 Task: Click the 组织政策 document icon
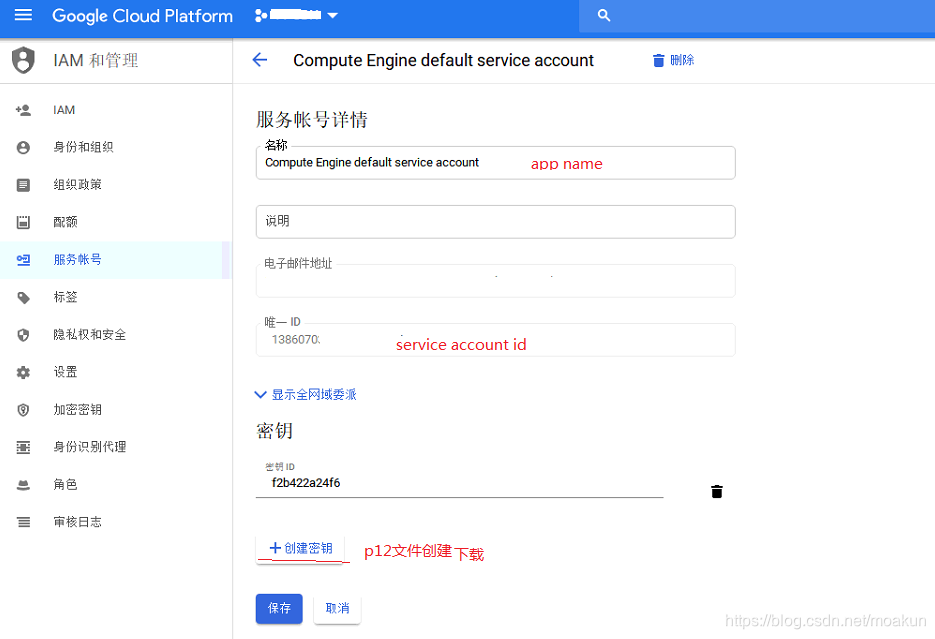[x=23, y=185]
